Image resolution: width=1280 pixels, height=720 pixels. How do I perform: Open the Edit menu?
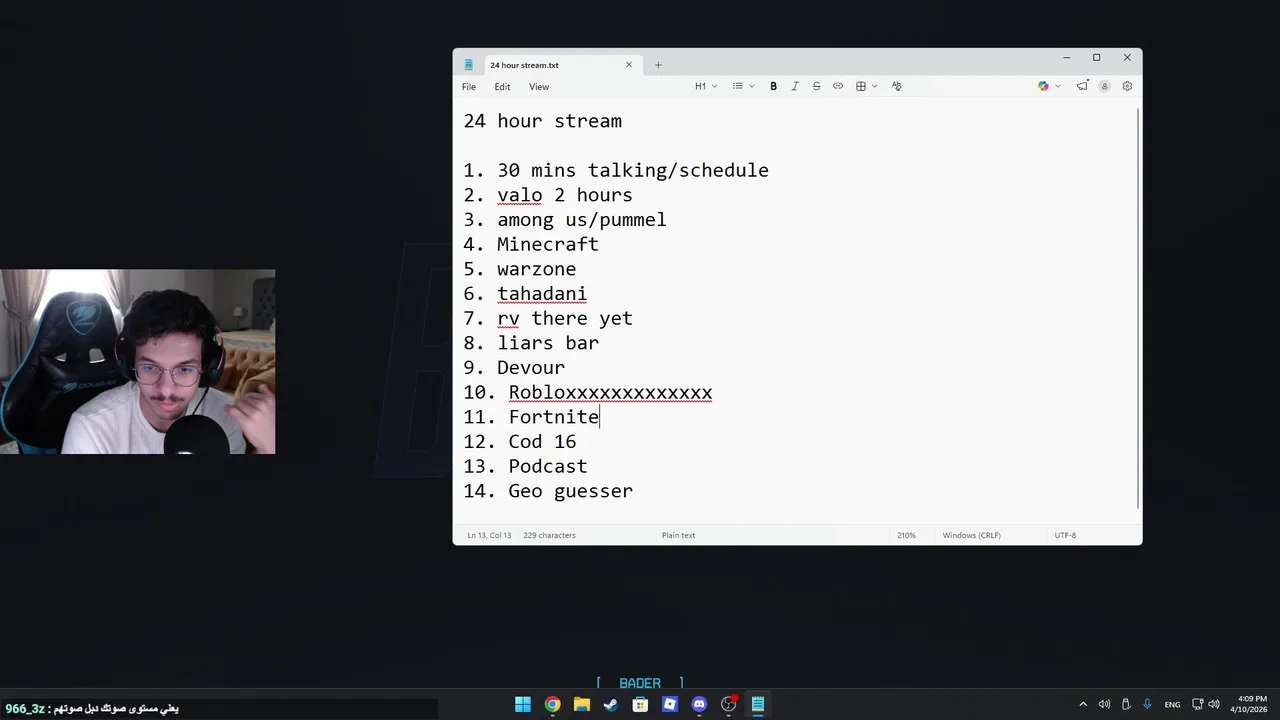pos(502,87)
